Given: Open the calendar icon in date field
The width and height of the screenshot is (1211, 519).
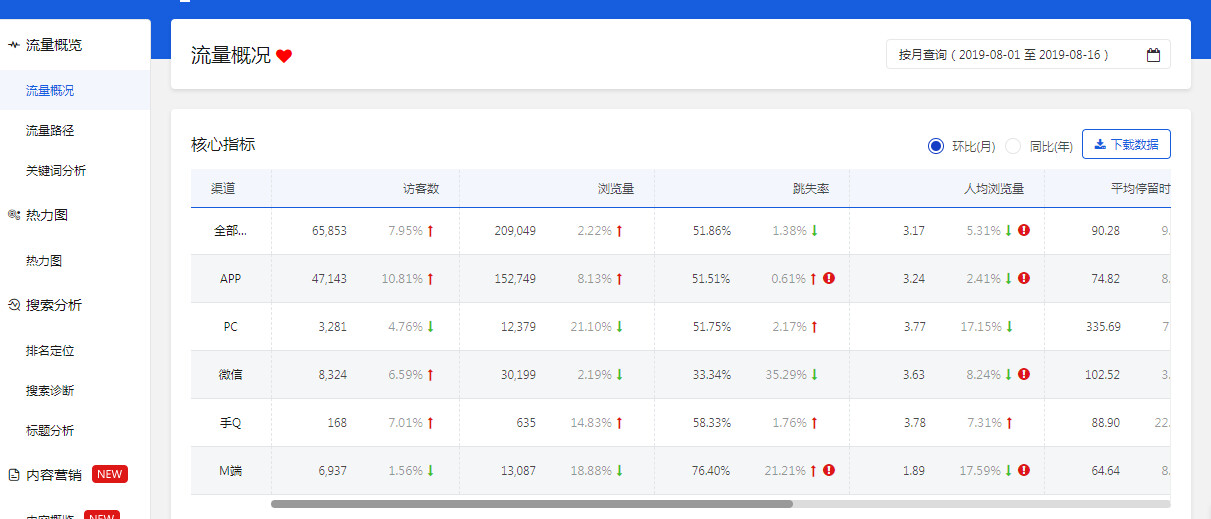Looking at the screenshot, I should 1153,55.
